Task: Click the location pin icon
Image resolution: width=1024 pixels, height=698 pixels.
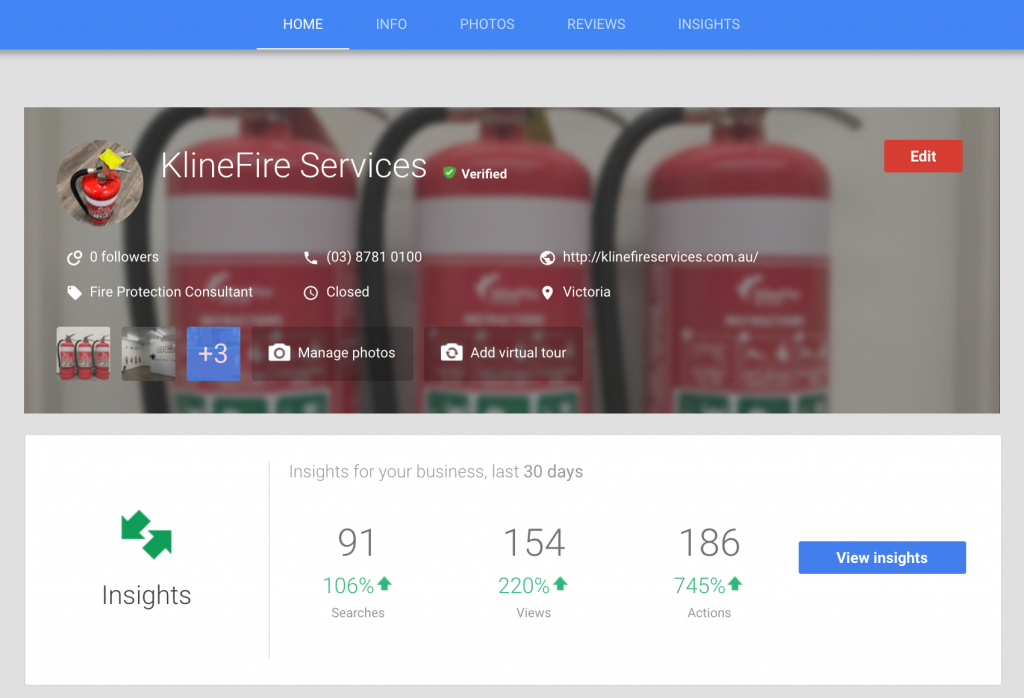Action: click(x=547, y=293)
